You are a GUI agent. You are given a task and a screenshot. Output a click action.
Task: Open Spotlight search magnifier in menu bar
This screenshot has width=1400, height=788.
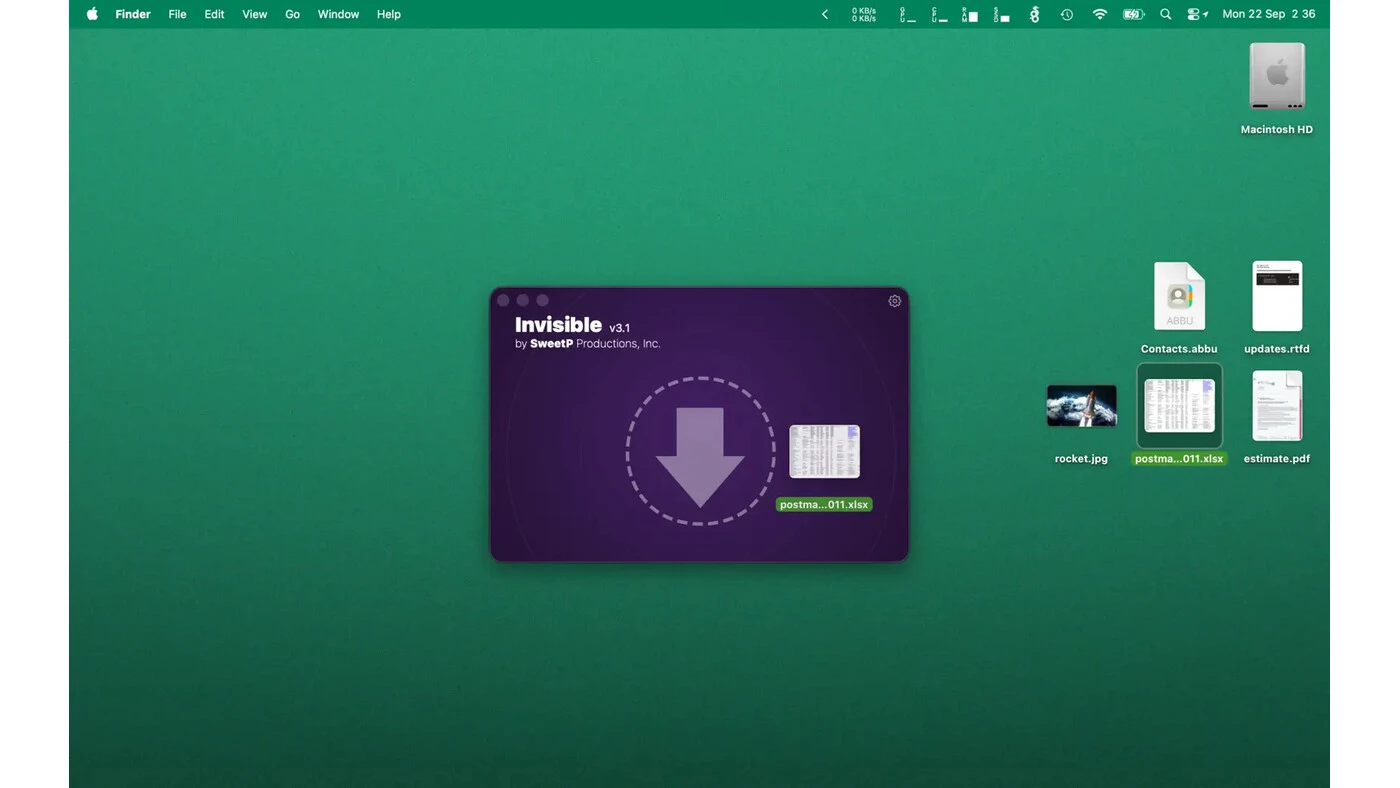[1166, 14]
